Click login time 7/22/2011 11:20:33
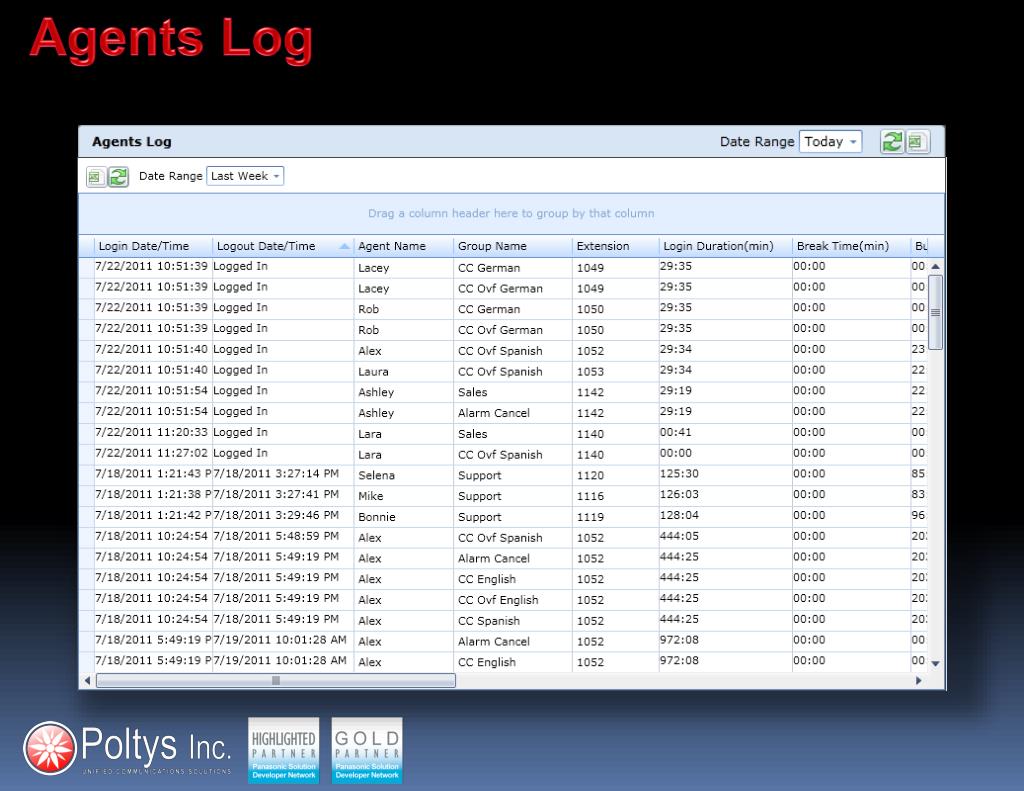This screenshot has height=791, width=1024. pyautogui.click(x=152, y=433)
